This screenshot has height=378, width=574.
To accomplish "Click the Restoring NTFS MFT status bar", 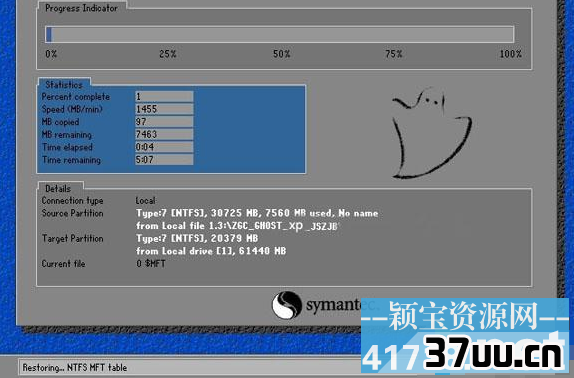I will 190,367.
